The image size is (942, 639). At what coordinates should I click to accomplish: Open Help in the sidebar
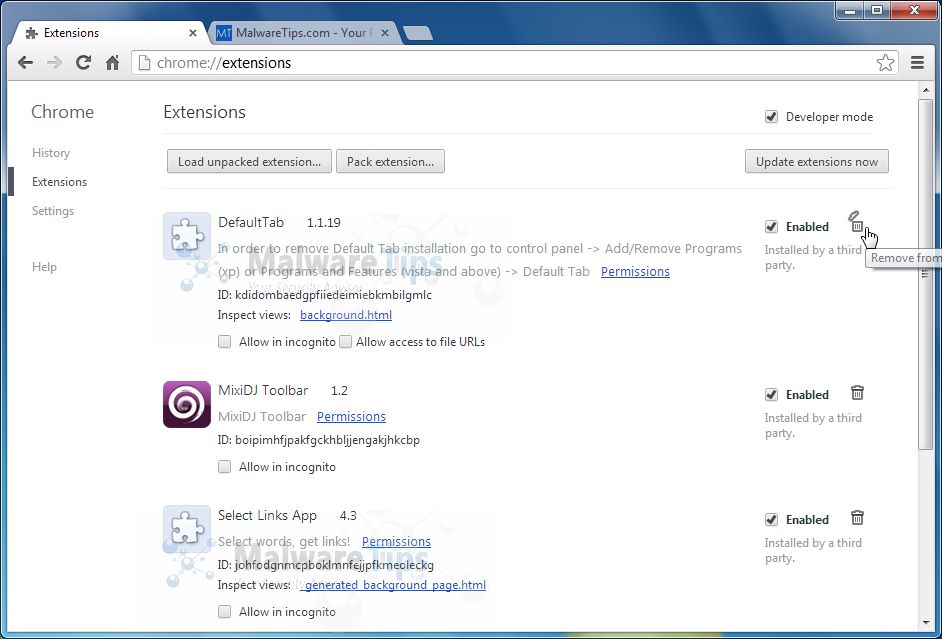(44, 267)
